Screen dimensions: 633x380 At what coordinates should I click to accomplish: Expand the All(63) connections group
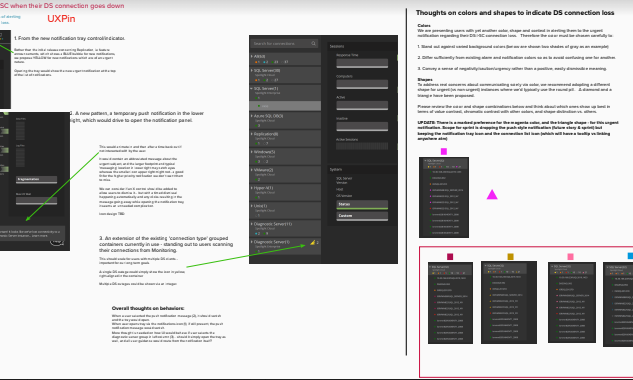click(x=285, y=59)
